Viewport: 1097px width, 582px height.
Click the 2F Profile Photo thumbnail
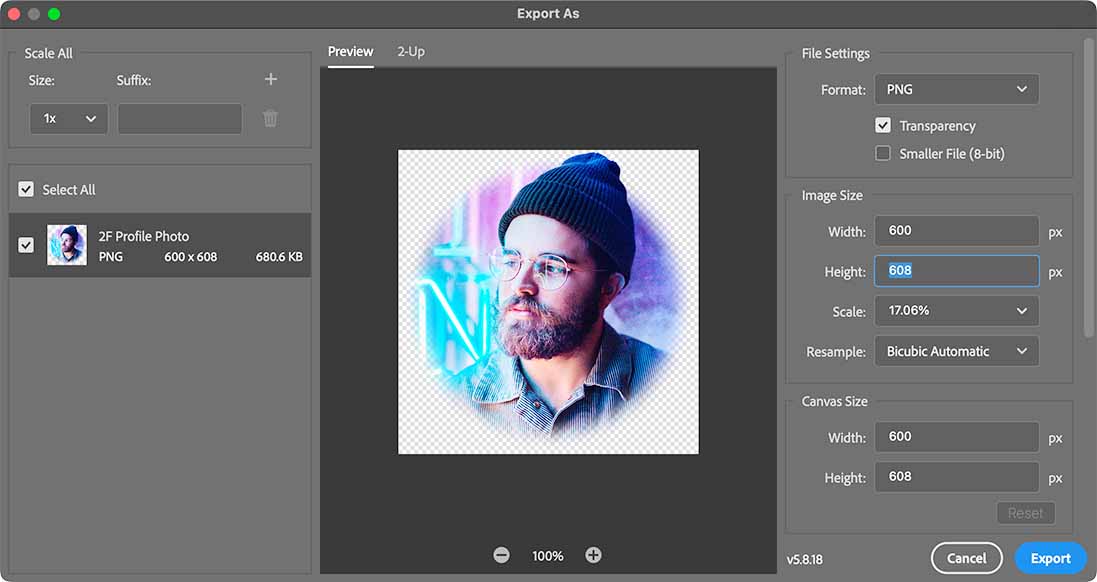pos(67,245)
